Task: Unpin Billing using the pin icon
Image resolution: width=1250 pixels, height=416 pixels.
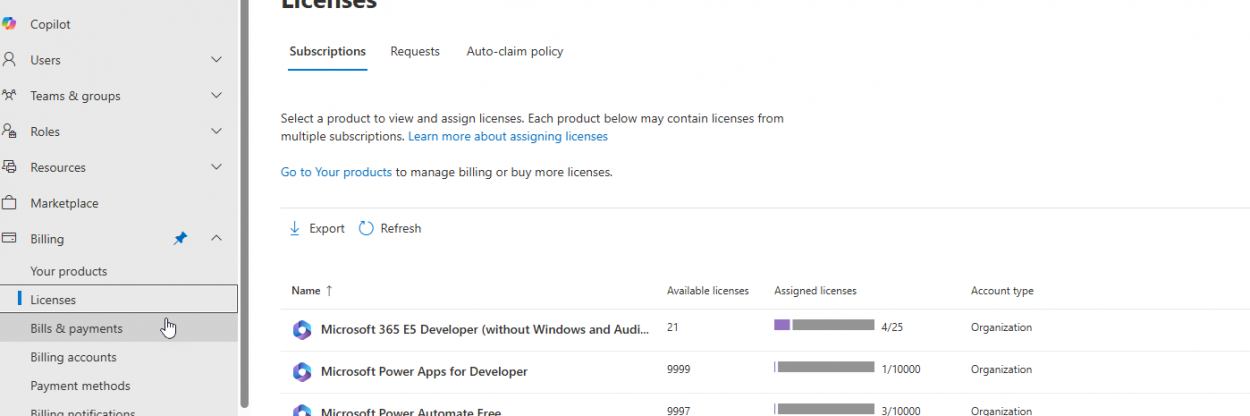Action: (x=180, y=239)
